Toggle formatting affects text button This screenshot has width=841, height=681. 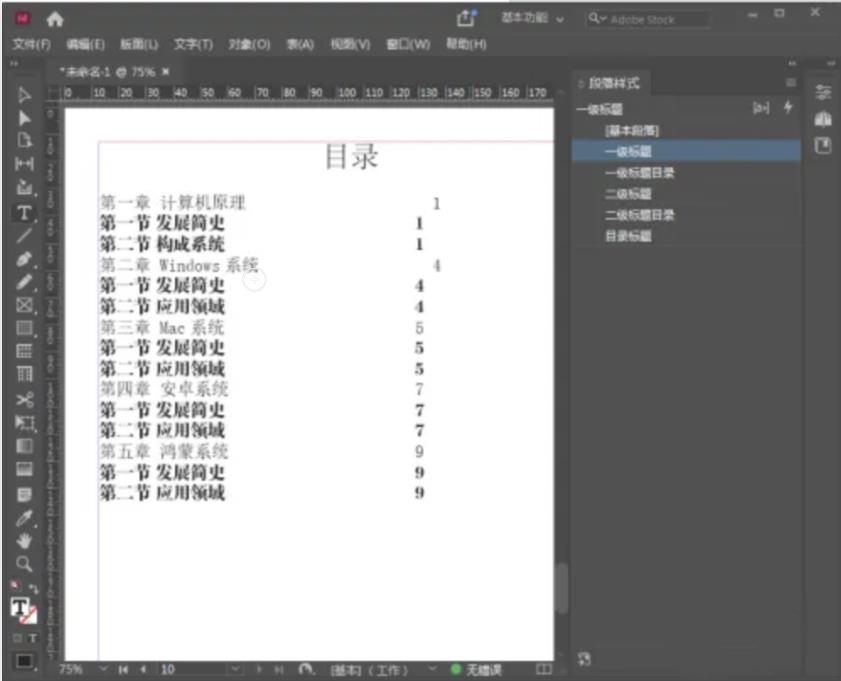pyautogui.click(x=33, y=637)
